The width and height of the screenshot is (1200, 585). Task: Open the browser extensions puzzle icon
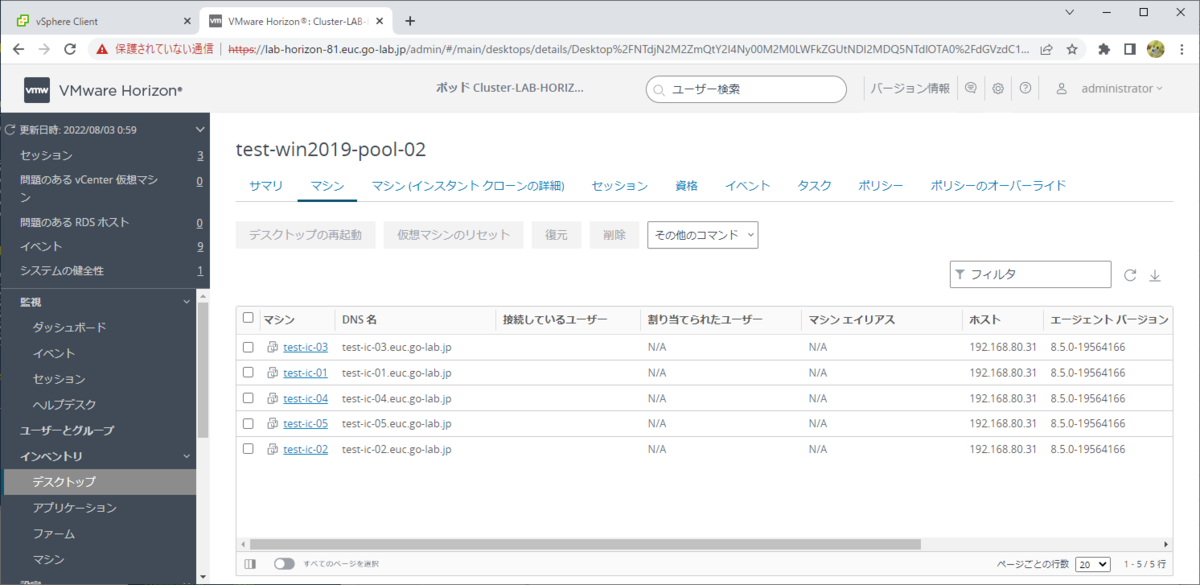pyautogui.click(x=1104, y=48)
